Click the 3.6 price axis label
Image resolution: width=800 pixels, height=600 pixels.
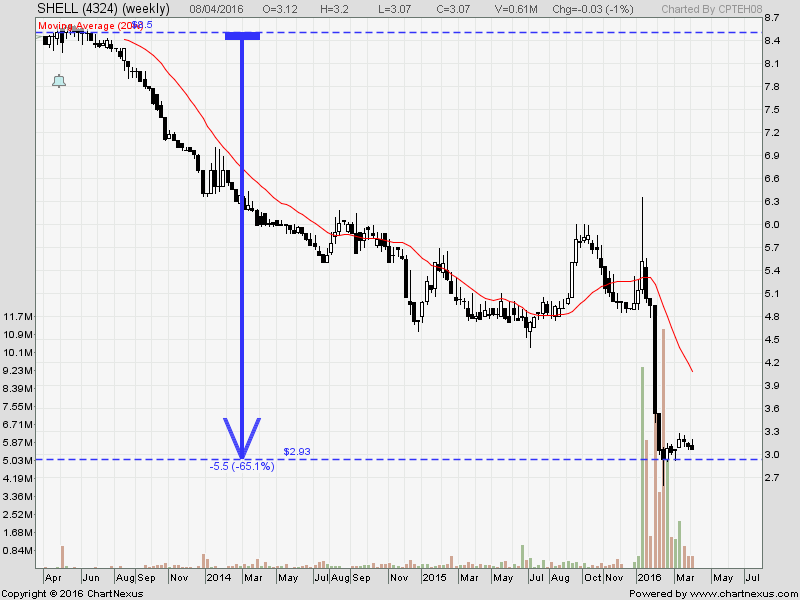coord(772,408)
